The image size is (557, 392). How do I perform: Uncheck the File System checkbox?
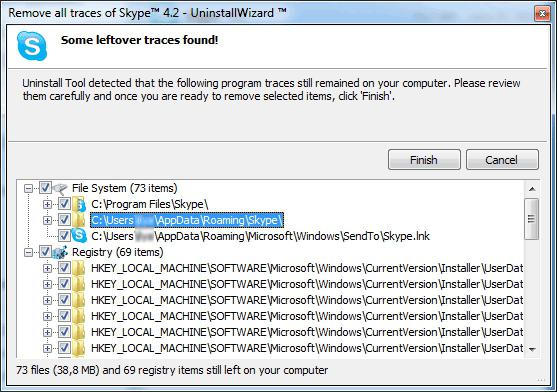[x=45, y=187]
